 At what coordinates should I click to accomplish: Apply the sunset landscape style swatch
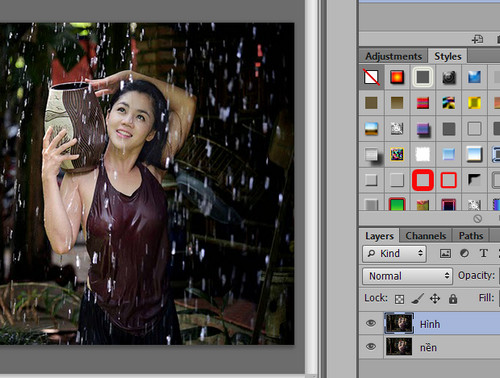371,129
